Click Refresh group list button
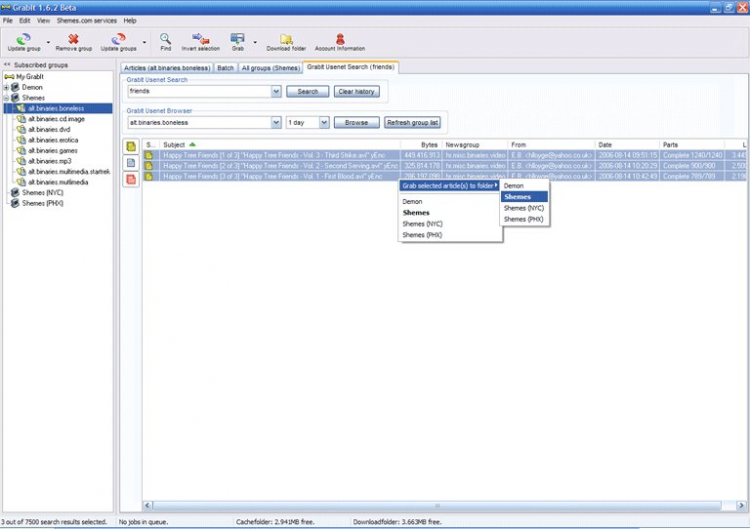Screen dimensions: 750x529 (x=412, y=122)
